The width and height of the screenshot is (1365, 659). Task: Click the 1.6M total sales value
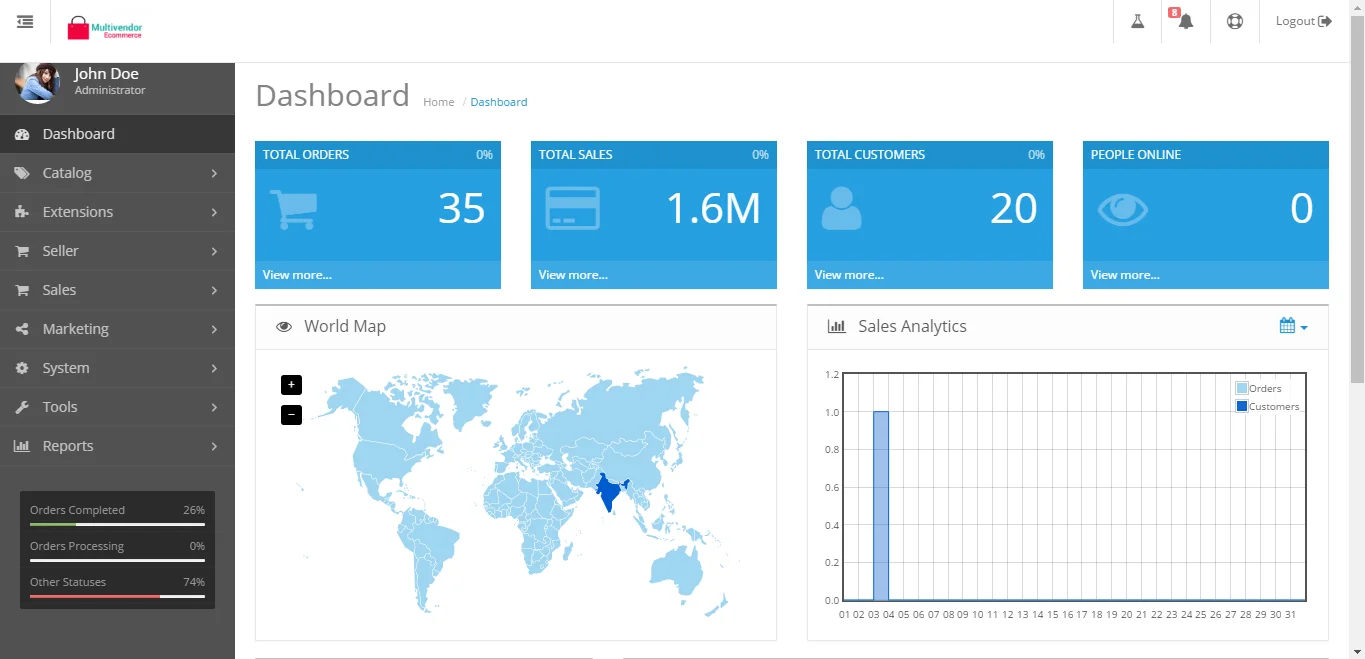click(714, 208)
